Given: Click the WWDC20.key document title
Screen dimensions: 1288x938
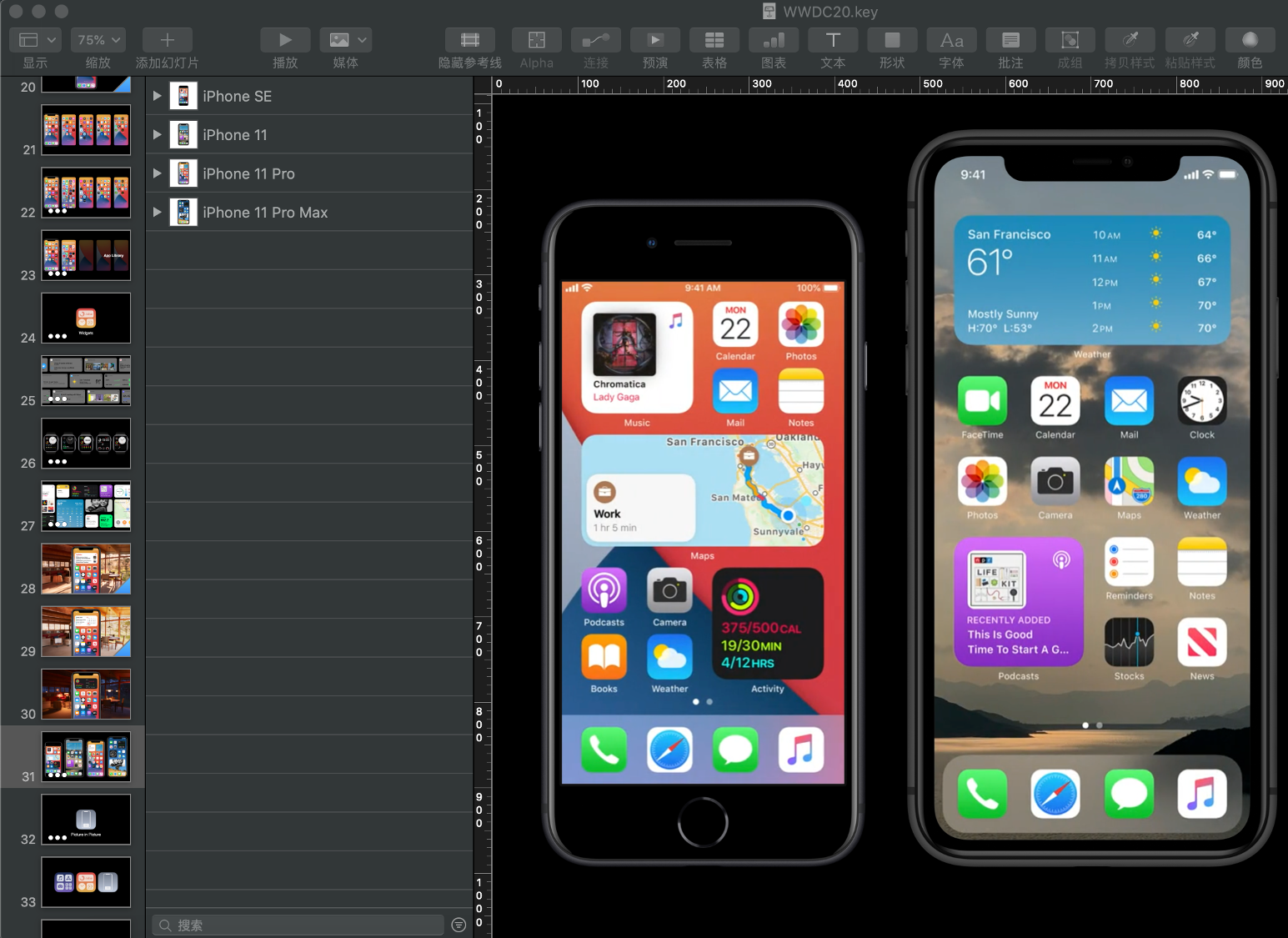Looking at the screenshot, I should [830, 12].
